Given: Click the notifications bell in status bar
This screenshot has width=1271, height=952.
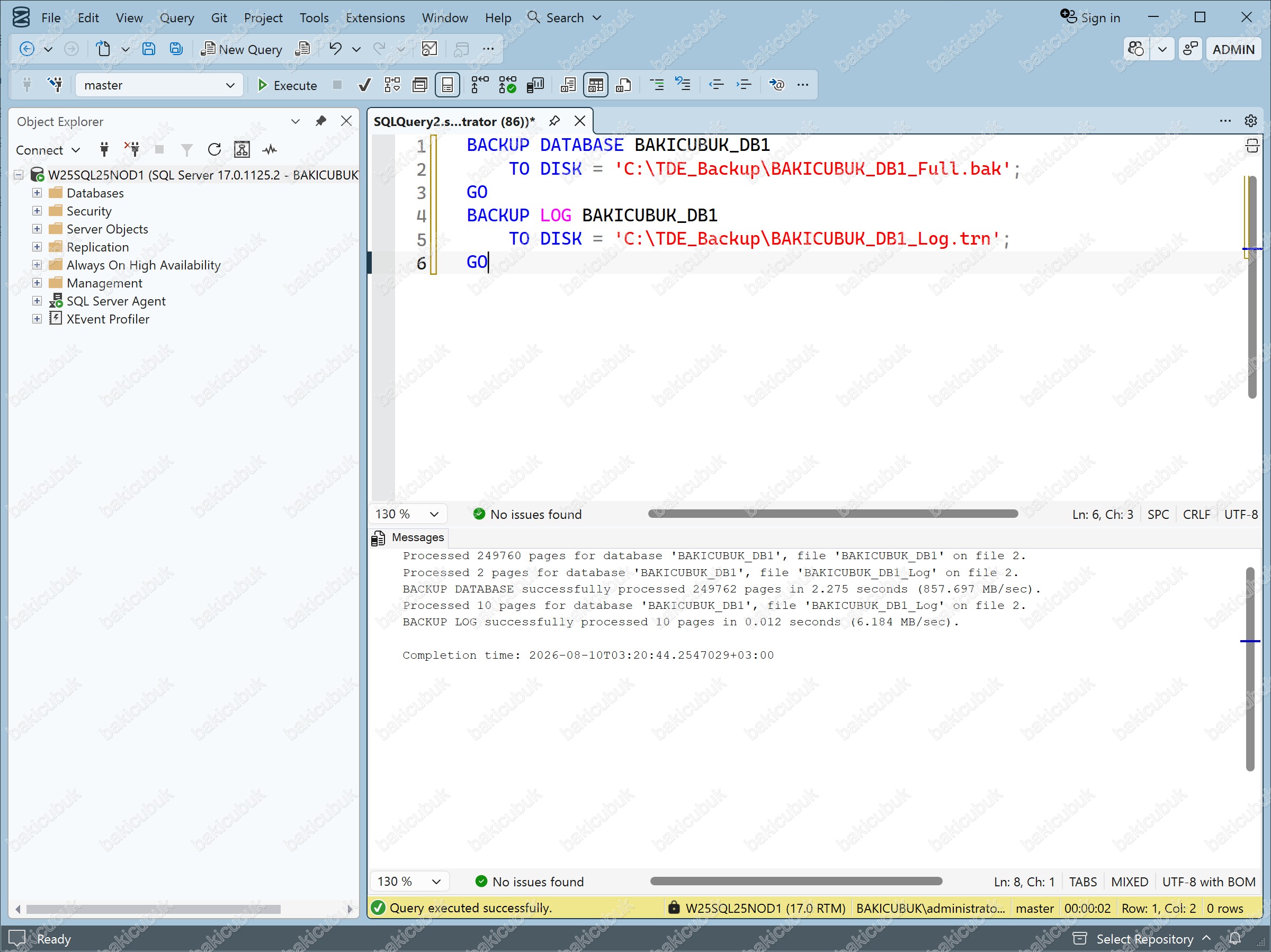Looking at the screenshot, I should tap(1235, 939).
